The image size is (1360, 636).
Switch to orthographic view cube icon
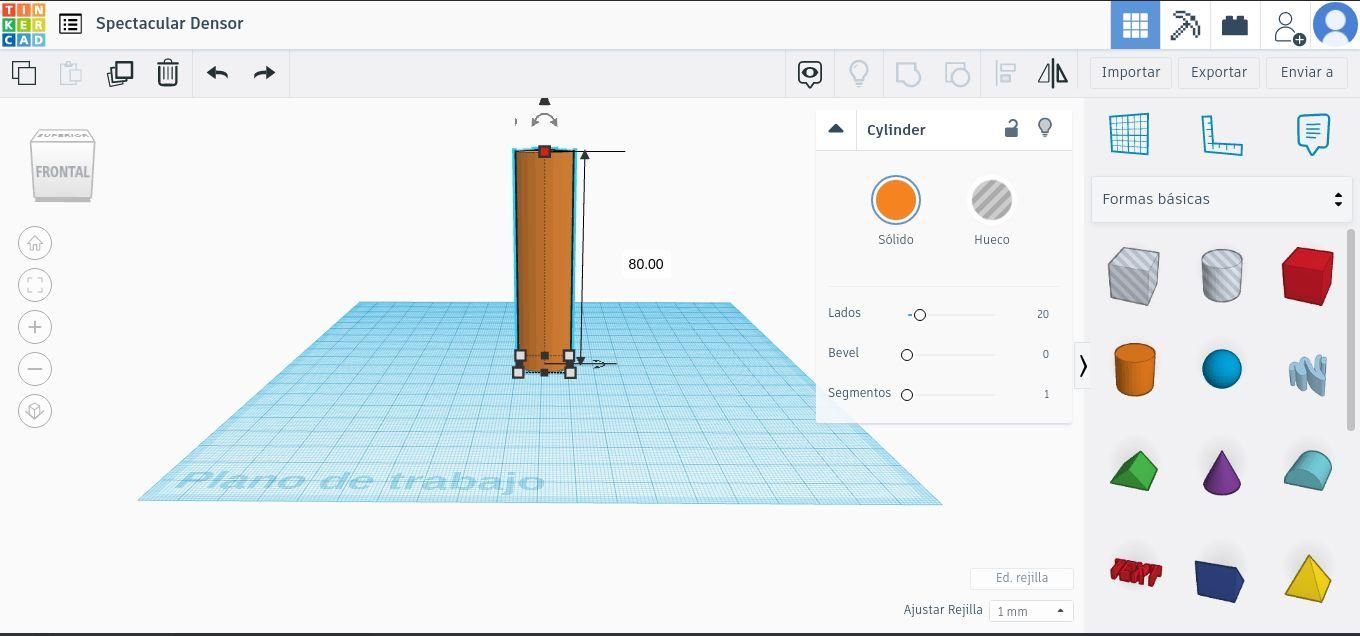[35, 411]
